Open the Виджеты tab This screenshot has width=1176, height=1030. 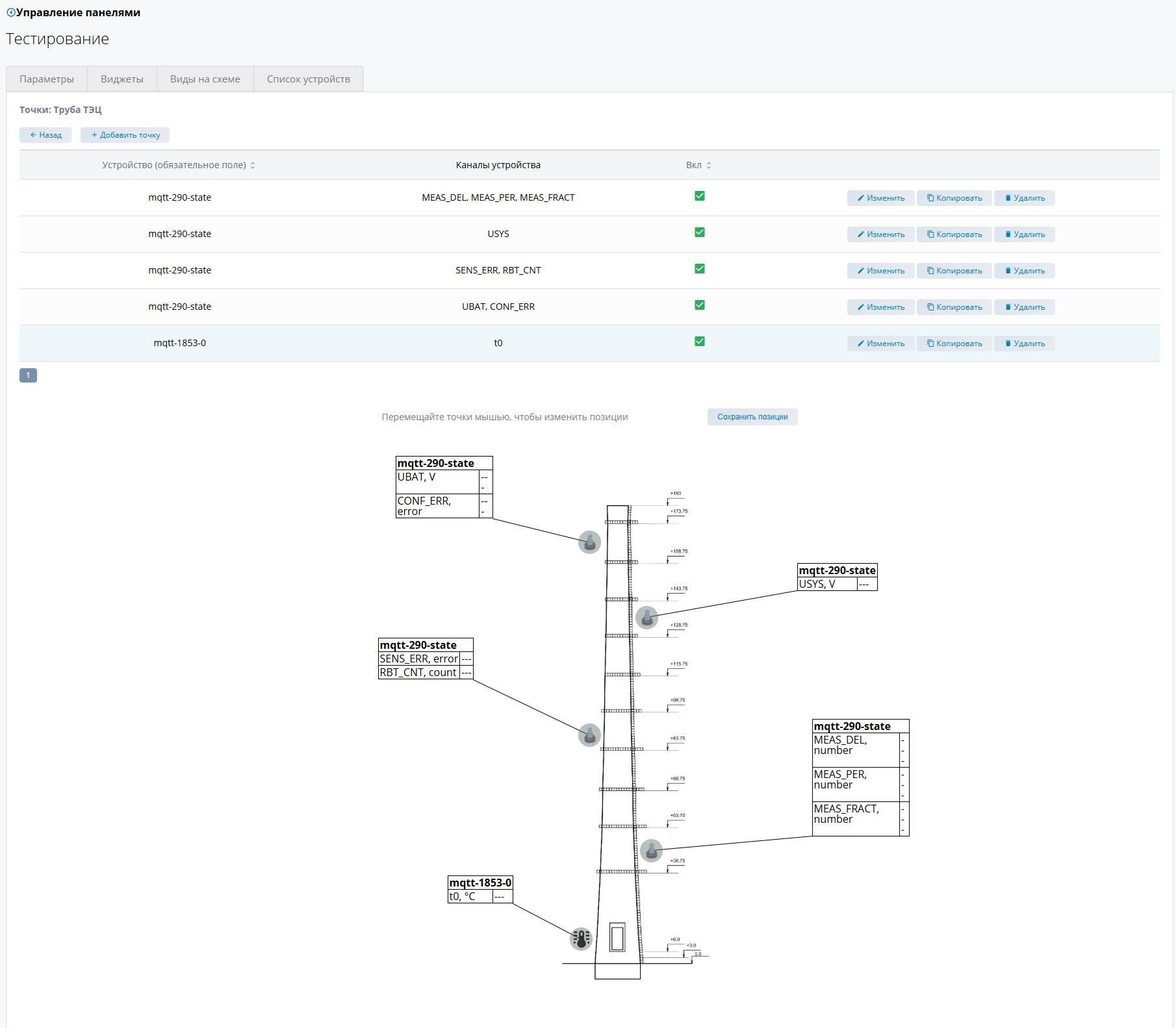tap(122, 79)
